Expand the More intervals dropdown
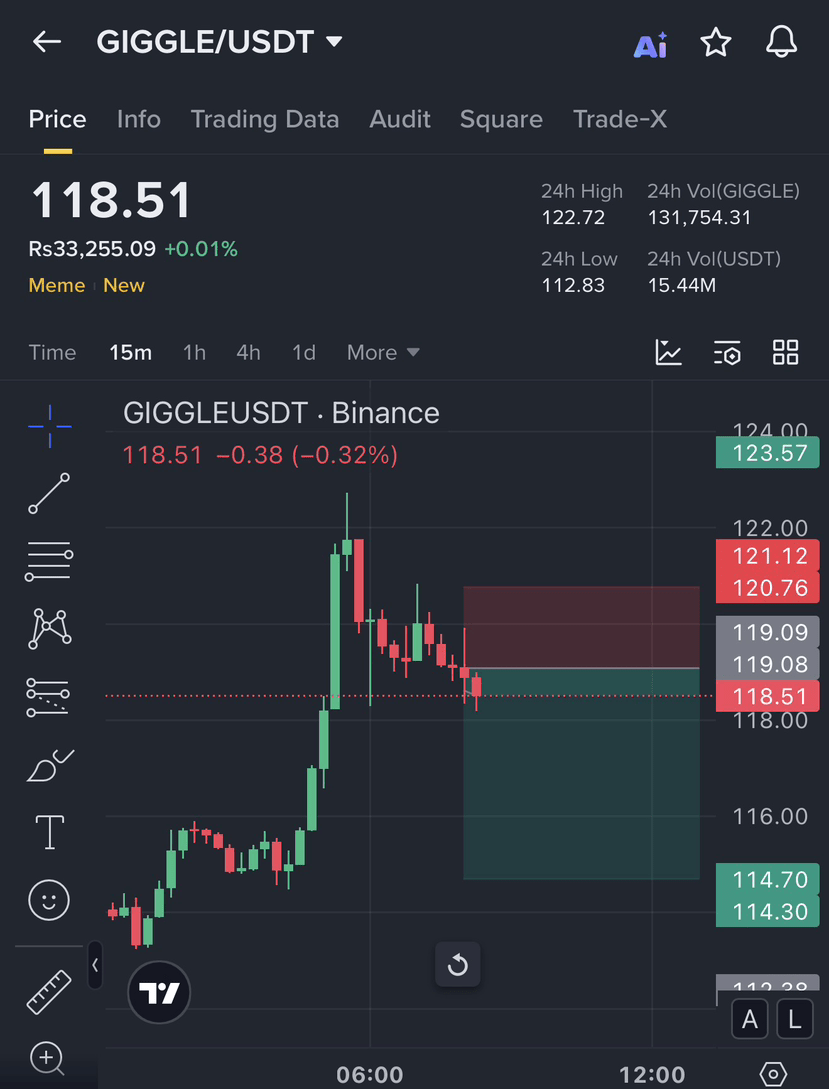This screenshot has height=1089, width=829. [383, 353]
